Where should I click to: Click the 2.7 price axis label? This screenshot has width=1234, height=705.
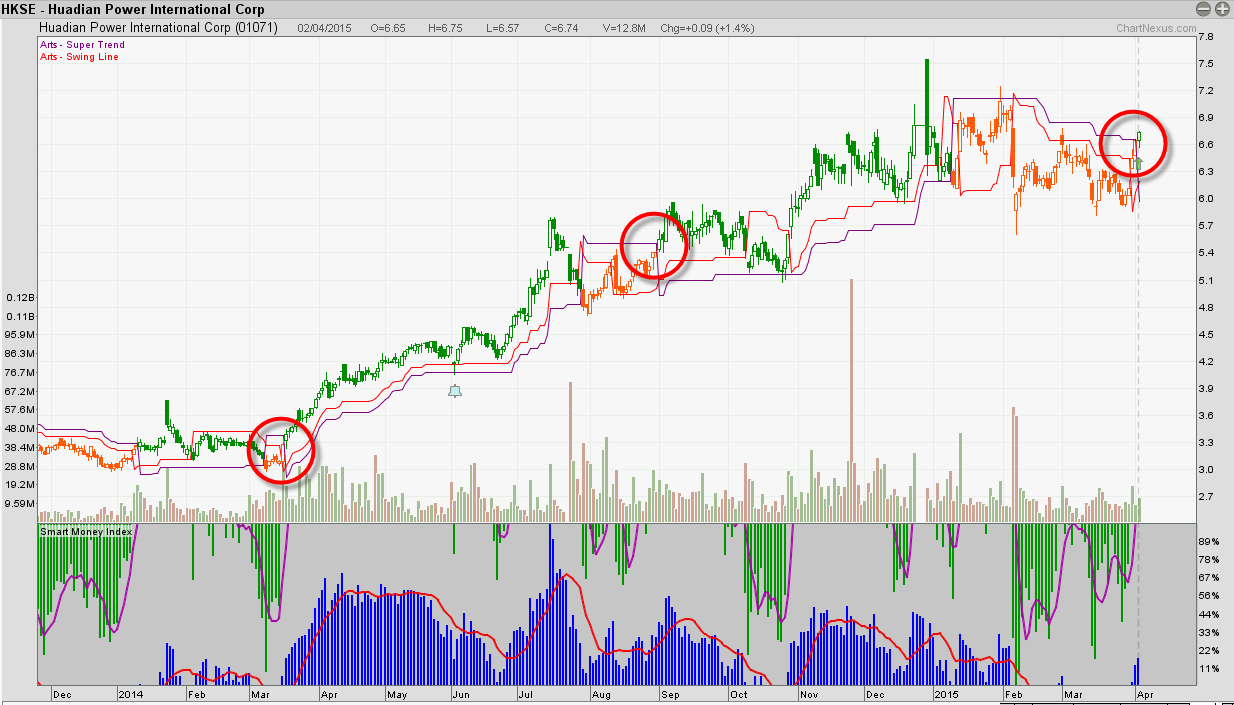coord(1205,497)
